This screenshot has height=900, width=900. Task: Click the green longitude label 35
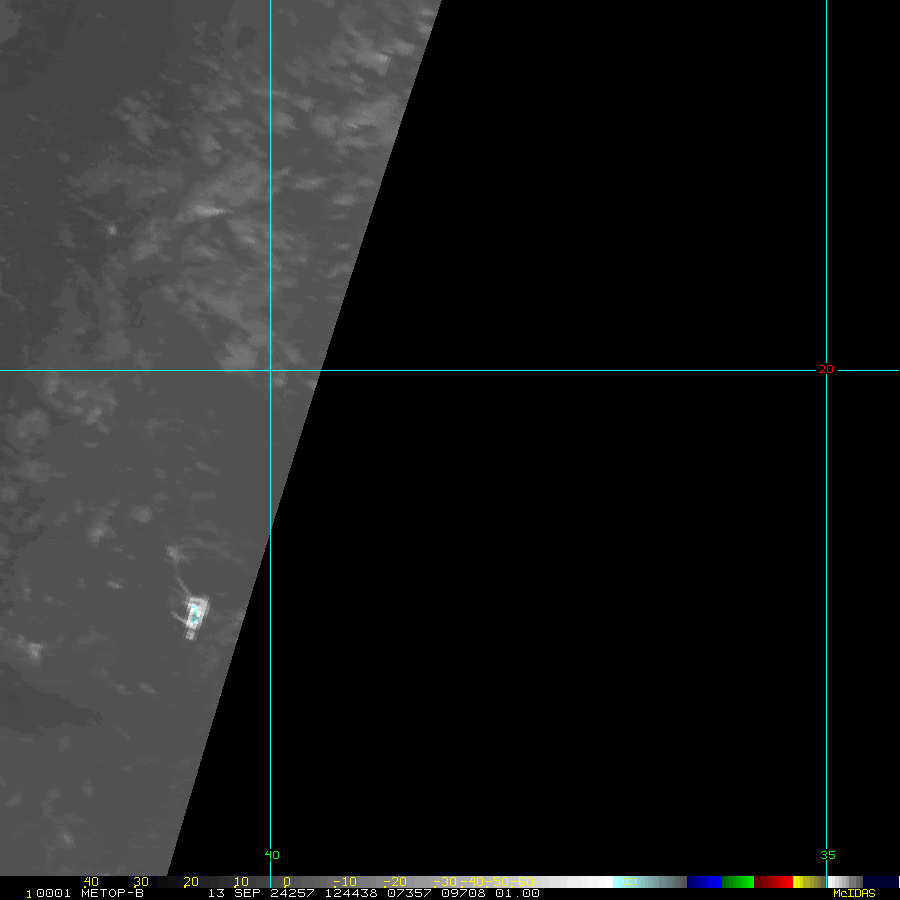click(x=827, y=855)
